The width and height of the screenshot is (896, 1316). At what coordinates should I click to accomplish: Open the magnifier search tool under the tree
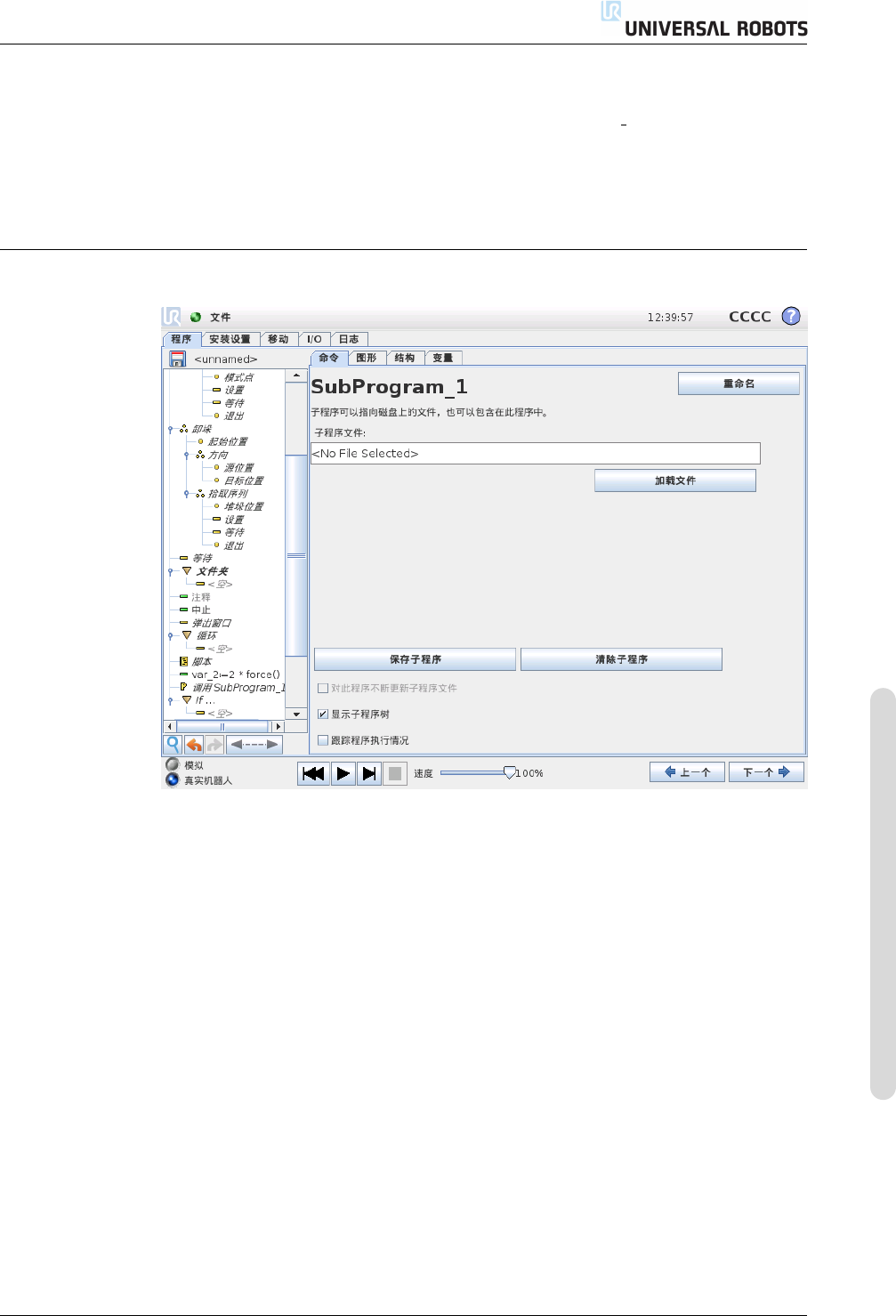point(173,745)
